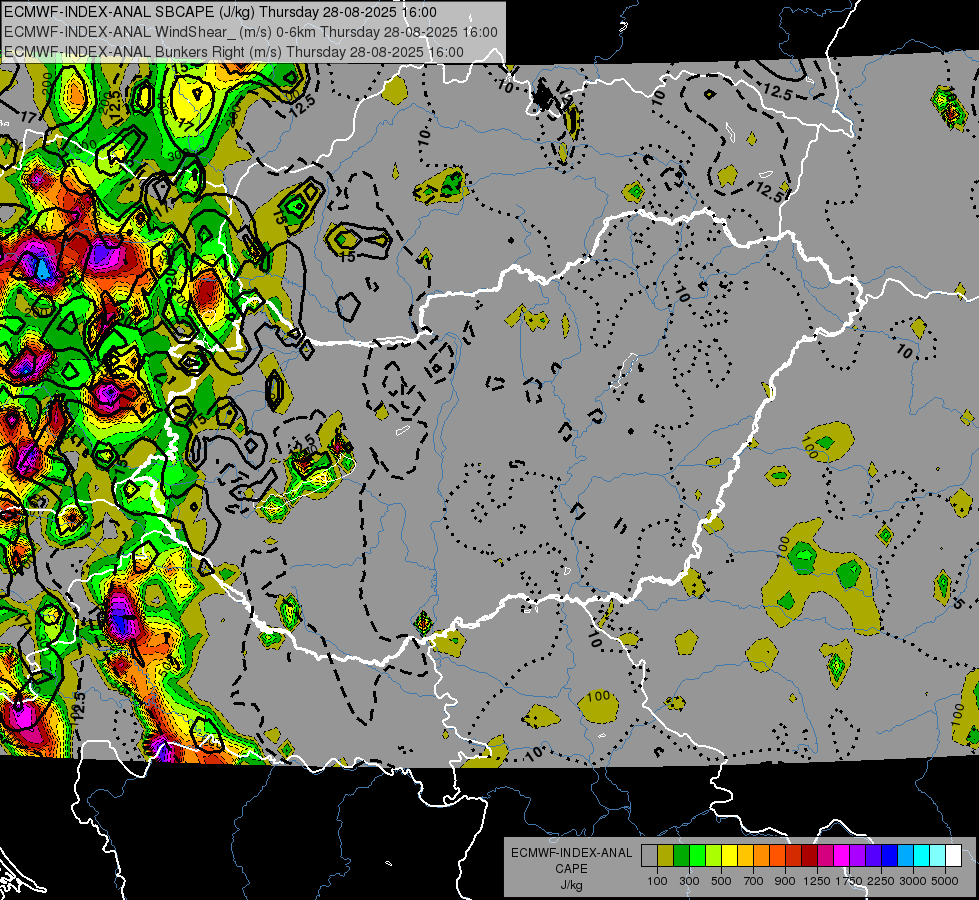Click the legend tick label 1250
Viewport: 979px width, 900px height.
click(x=817, y=881)
